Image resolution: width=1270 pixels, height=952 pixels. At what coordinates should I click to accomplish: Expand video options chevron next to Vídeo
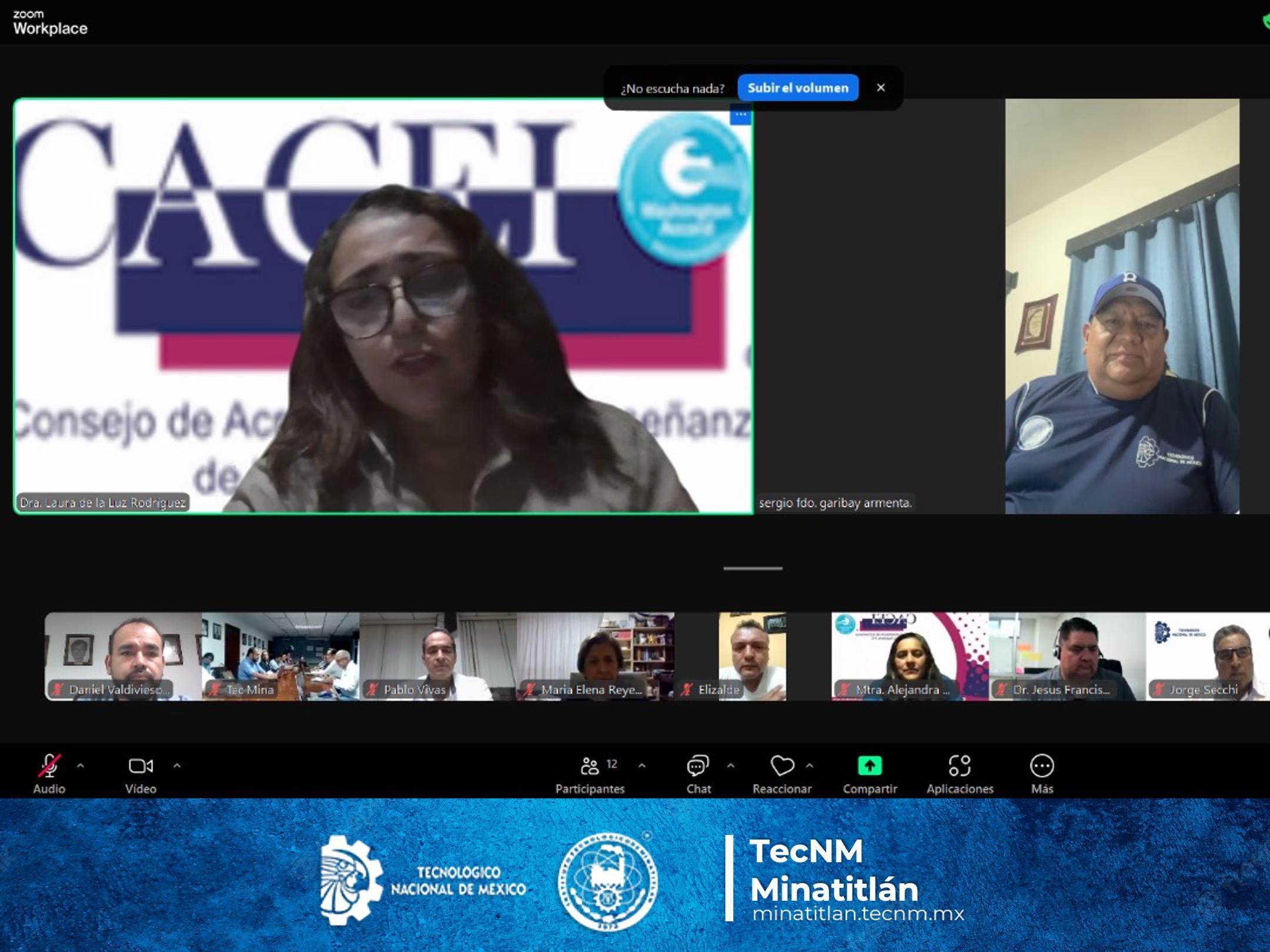[177, 766]
